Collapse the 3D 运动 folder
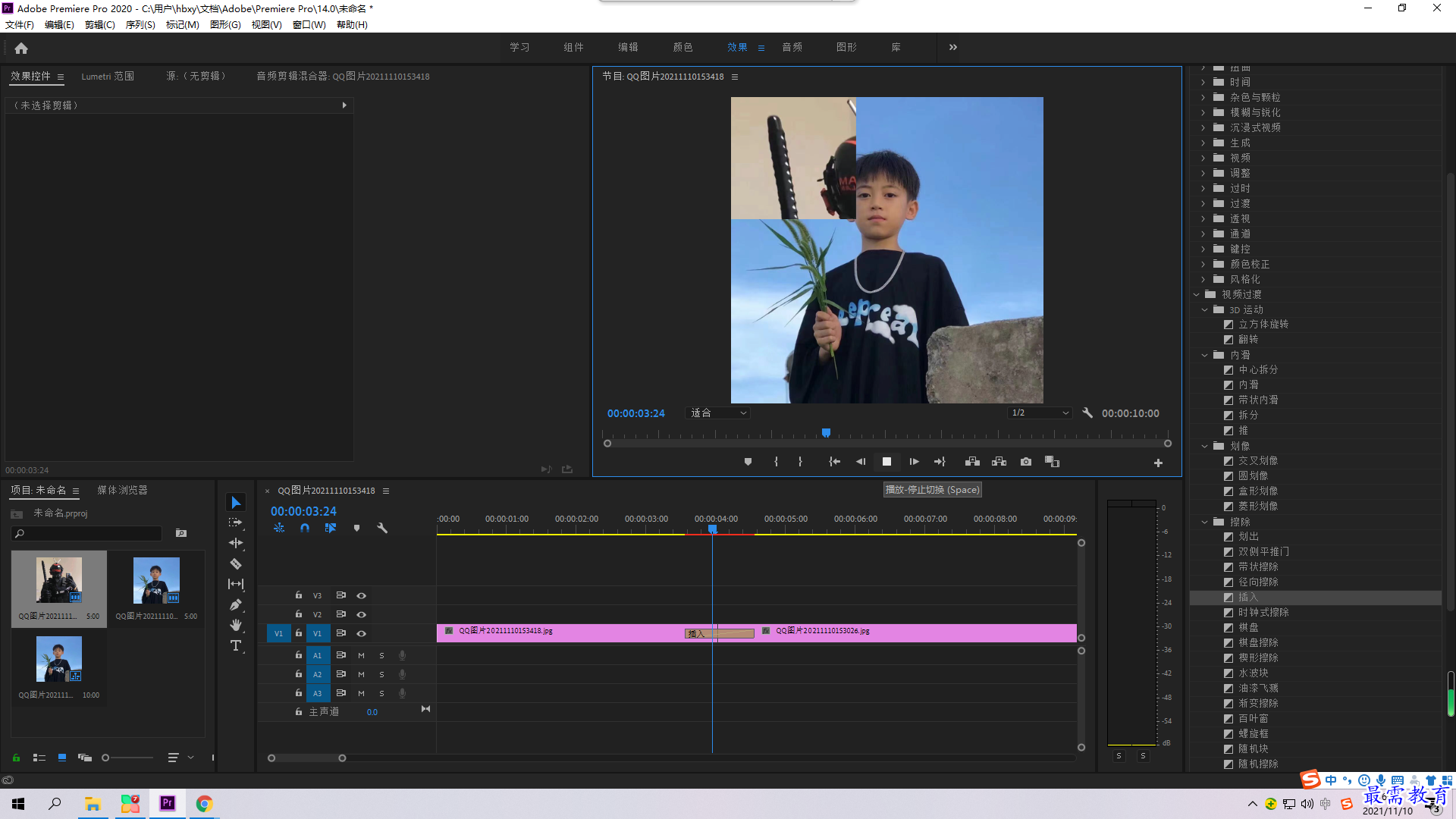This screenshot has width=1456, height=819. click(x=1205, y=309)
